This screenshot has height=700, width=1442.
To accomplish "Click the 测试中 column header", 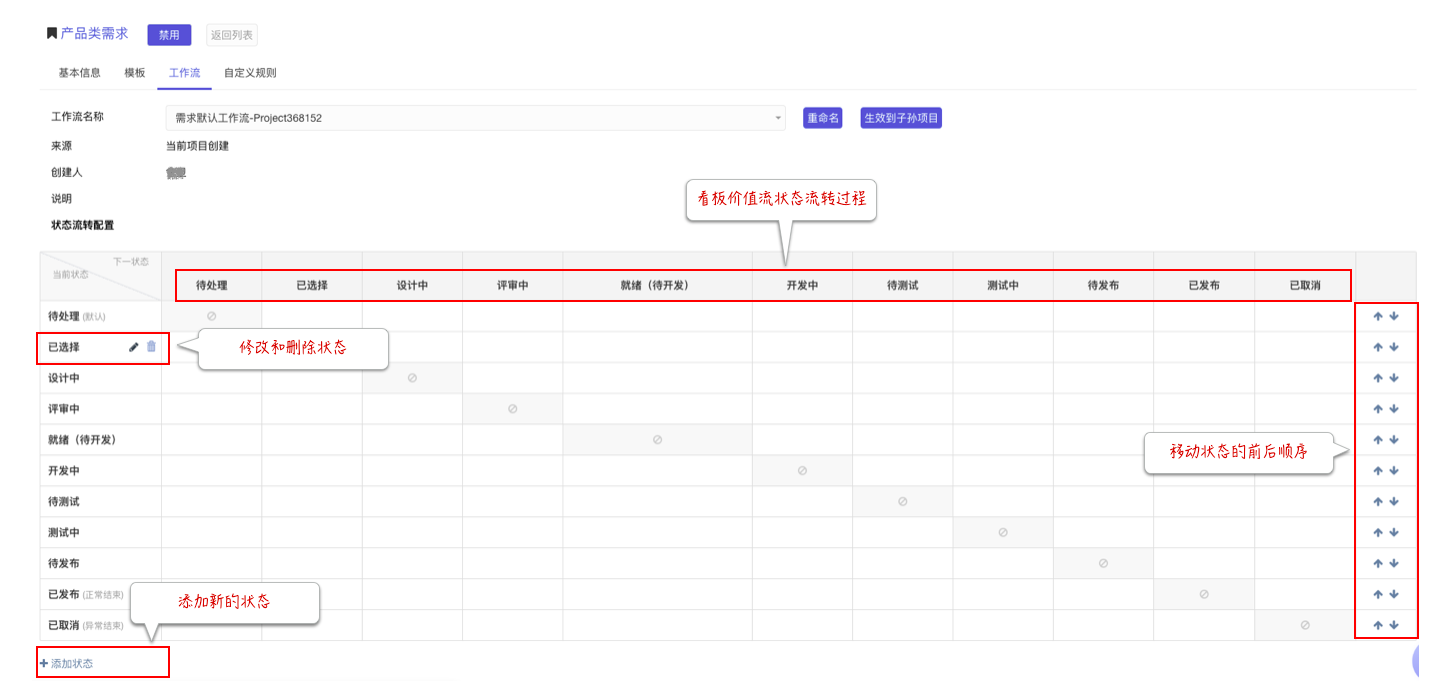I will click(1003, 285).
